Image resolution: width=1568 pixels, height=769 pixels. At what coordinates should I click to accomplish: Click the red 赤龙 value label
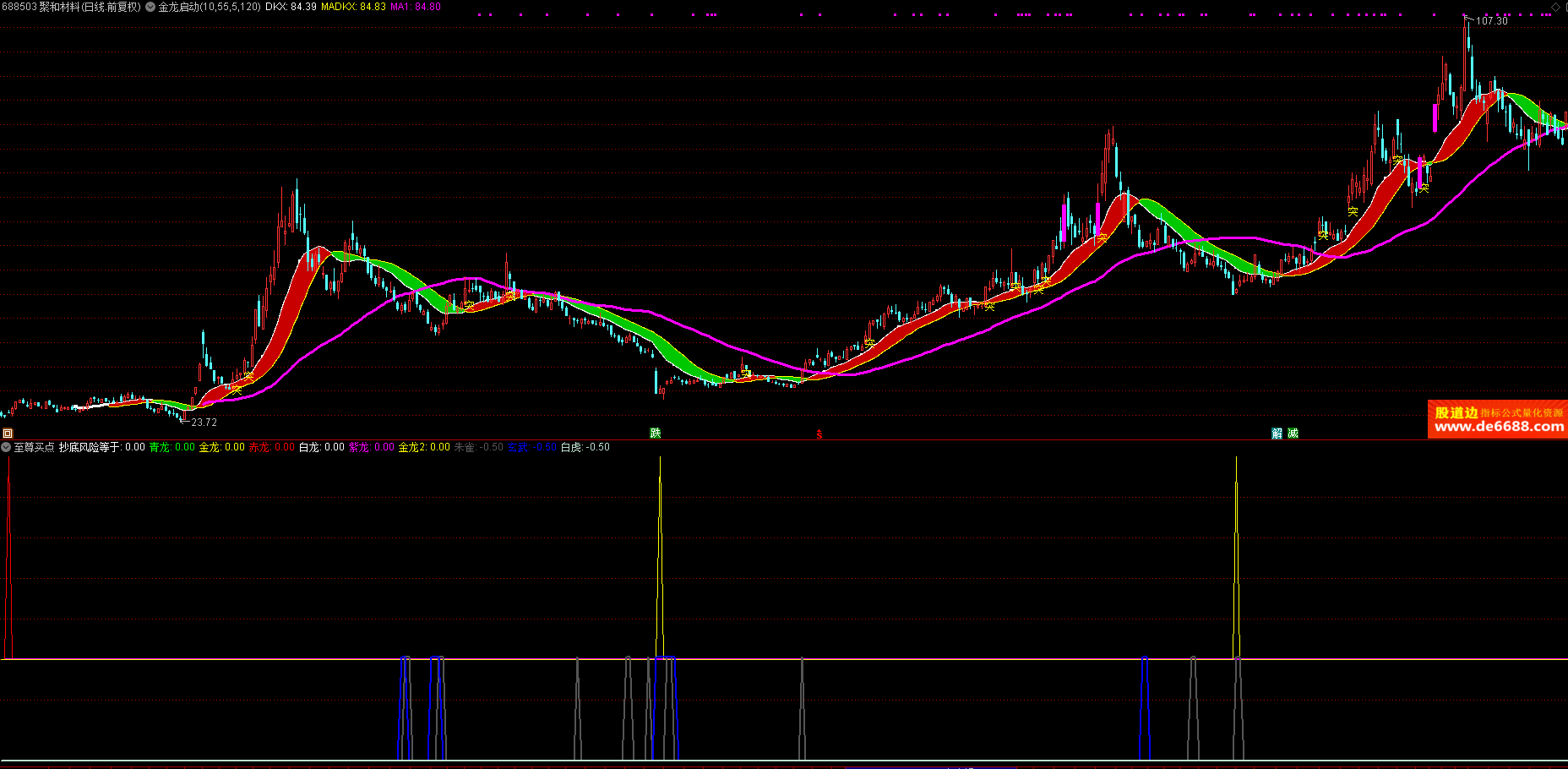tap(271, 447)
